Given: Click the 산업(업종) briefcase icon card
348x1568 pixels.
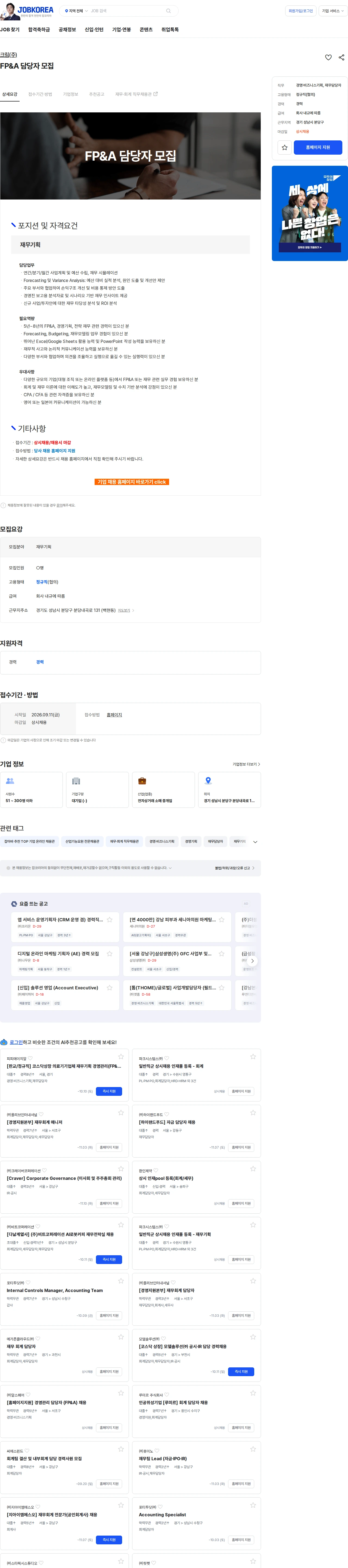Looking at the screenshot, I should tap(164, 790).
